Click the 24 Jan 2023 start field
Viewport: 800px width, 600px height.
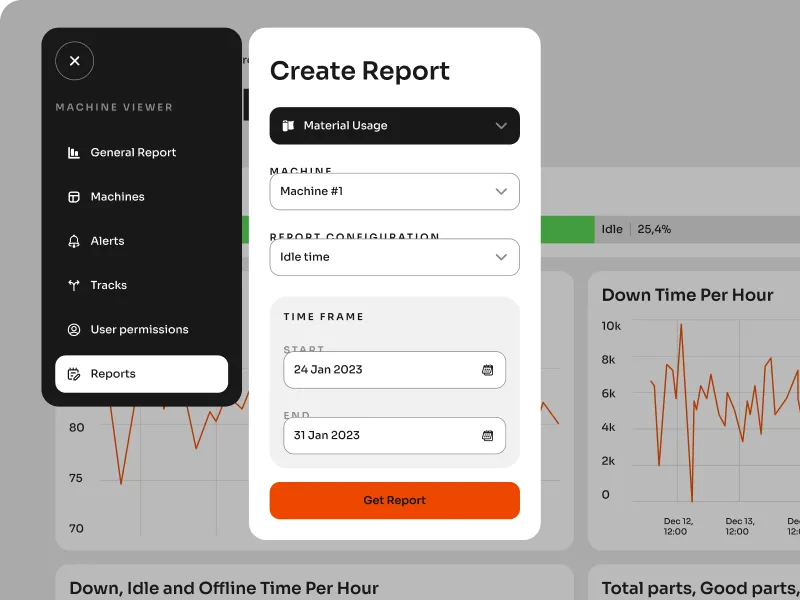[394, 370]
